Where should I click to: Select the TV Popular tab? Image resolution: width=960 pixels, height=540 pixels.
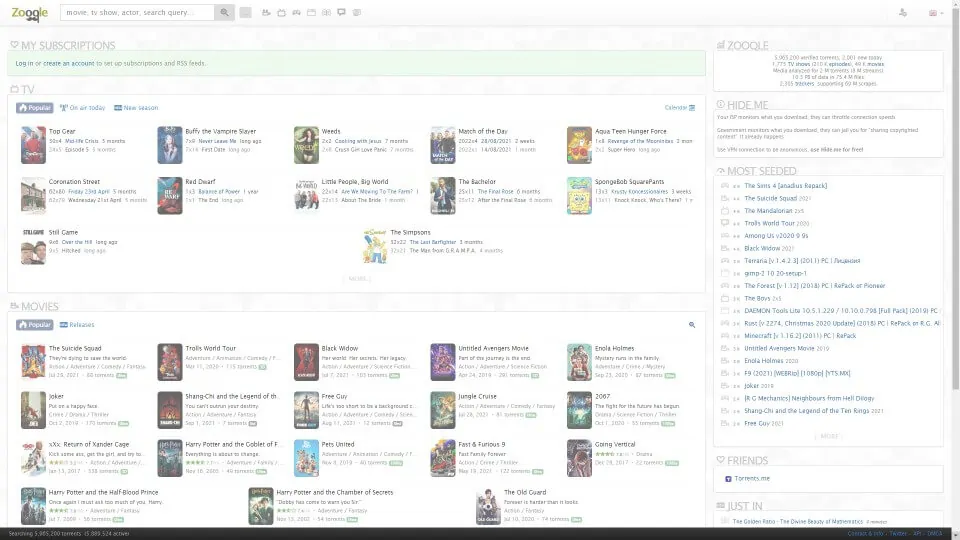click(x=34, y=108)
